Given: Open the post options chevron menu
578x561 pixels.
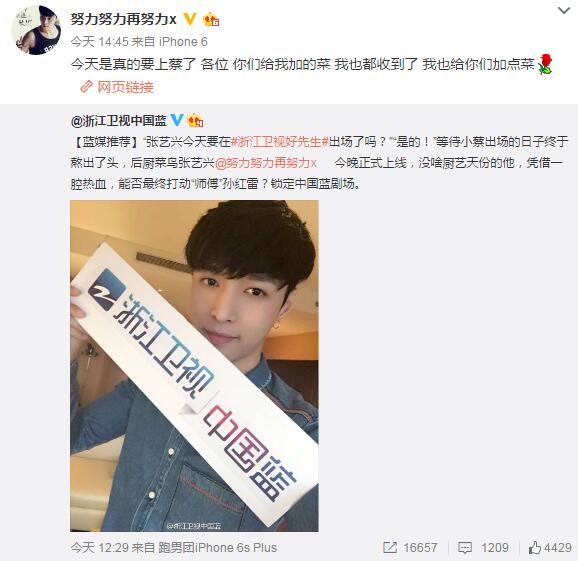Looking at the screenshot, I should pos(564,11).
